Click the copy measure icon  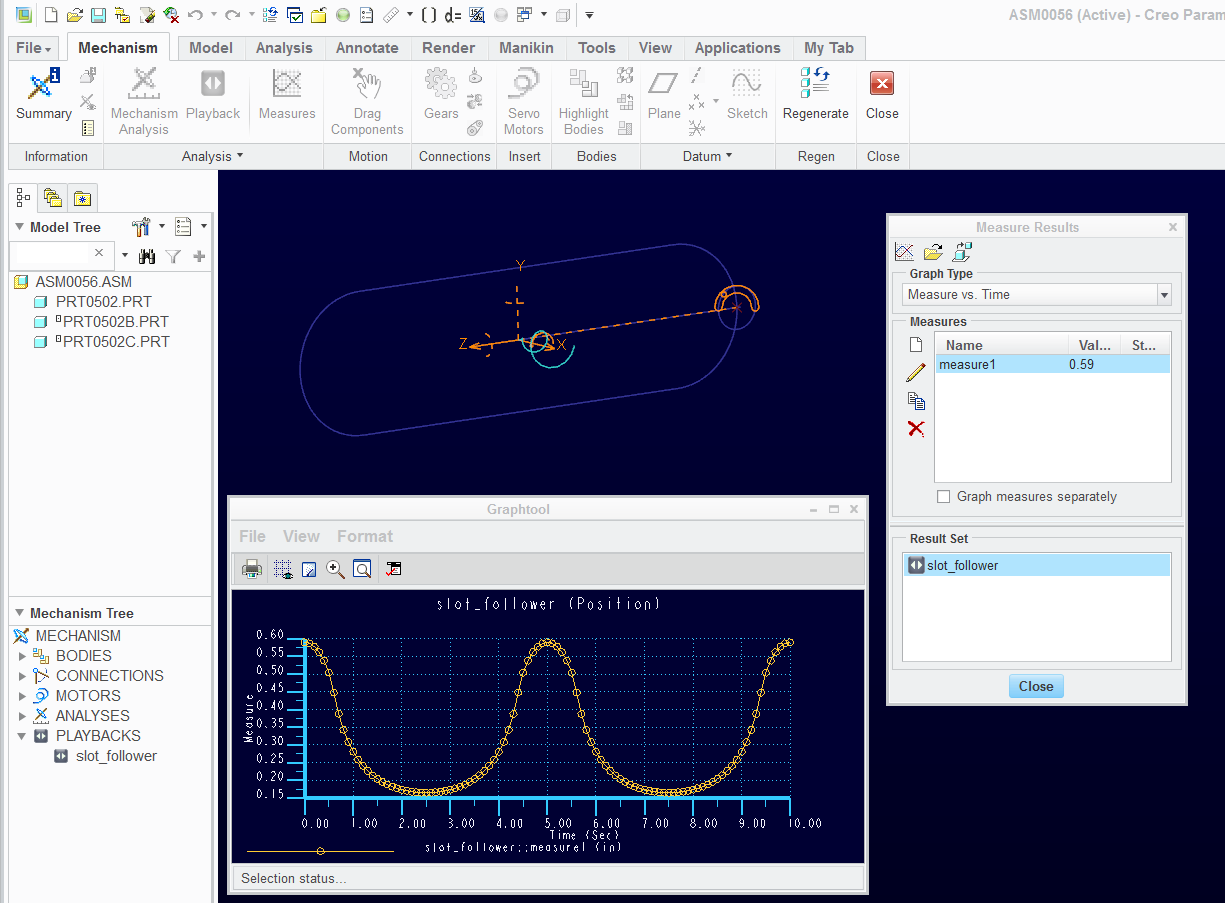coord(915,401)
